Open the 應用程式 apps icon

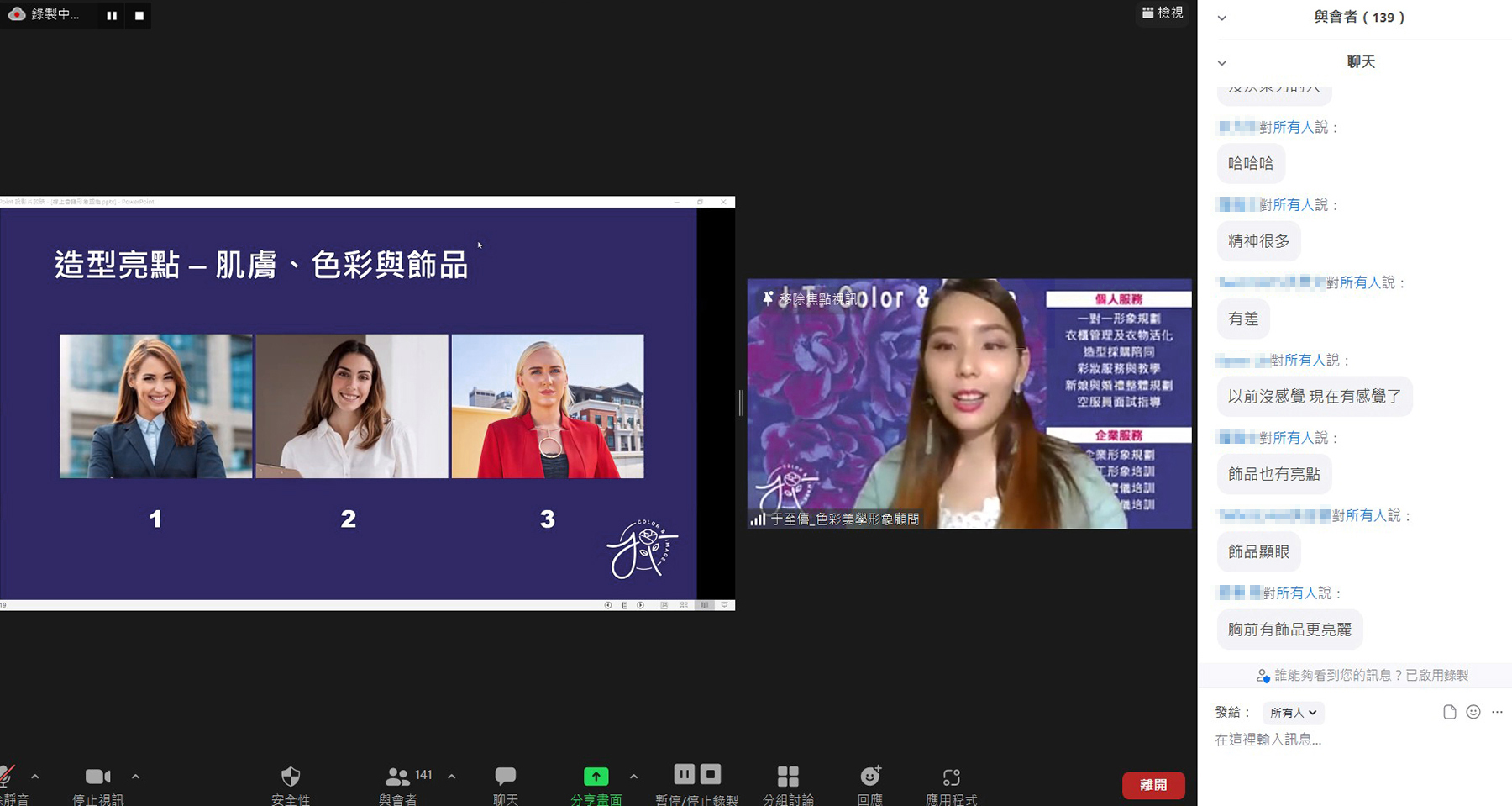tap(951, 777)
